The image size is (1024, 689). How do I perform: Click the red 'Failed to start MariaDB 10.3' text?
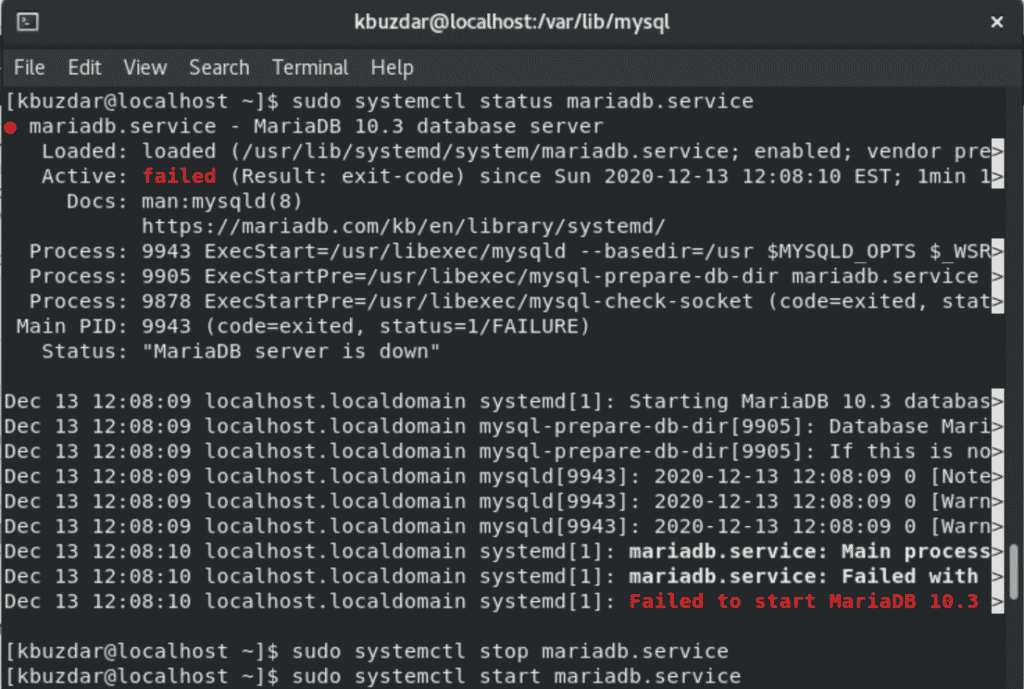tap(804, 601)
